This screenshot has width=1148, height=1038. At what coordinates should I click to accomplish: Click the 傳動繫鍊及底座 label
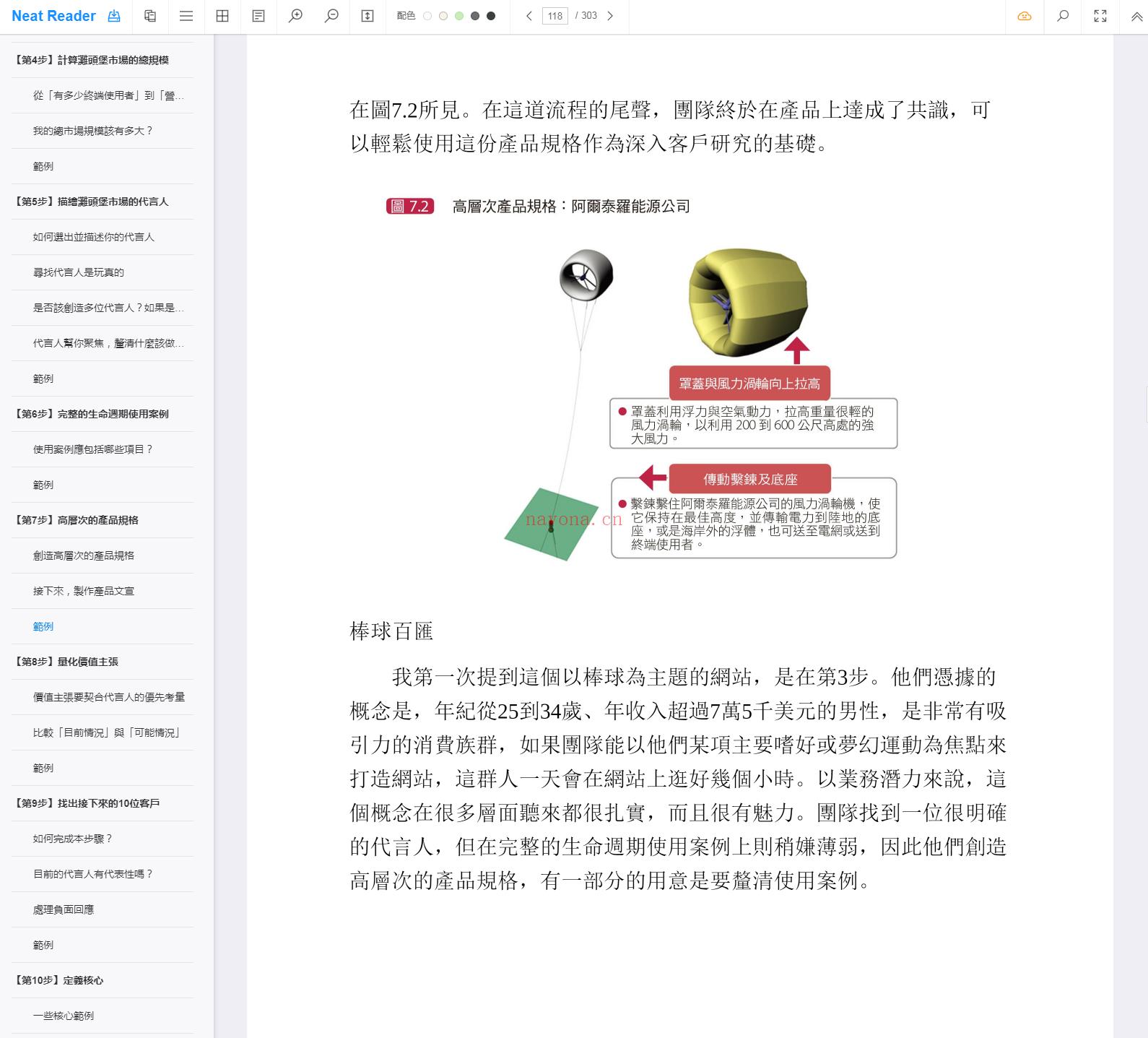pyautogui.click(x=750, y=479)
